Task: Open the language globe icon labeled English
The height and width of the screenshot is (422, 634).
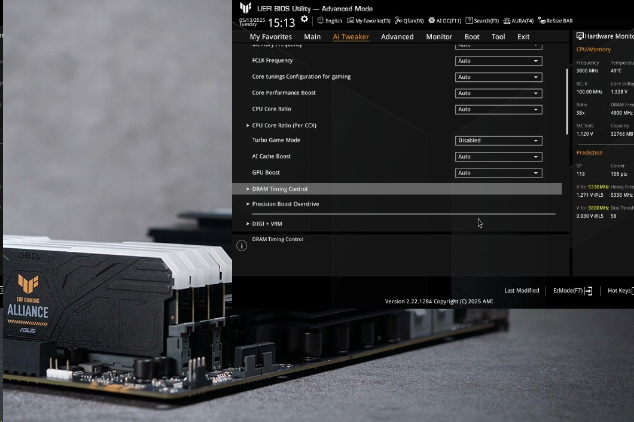Action: 330,20
